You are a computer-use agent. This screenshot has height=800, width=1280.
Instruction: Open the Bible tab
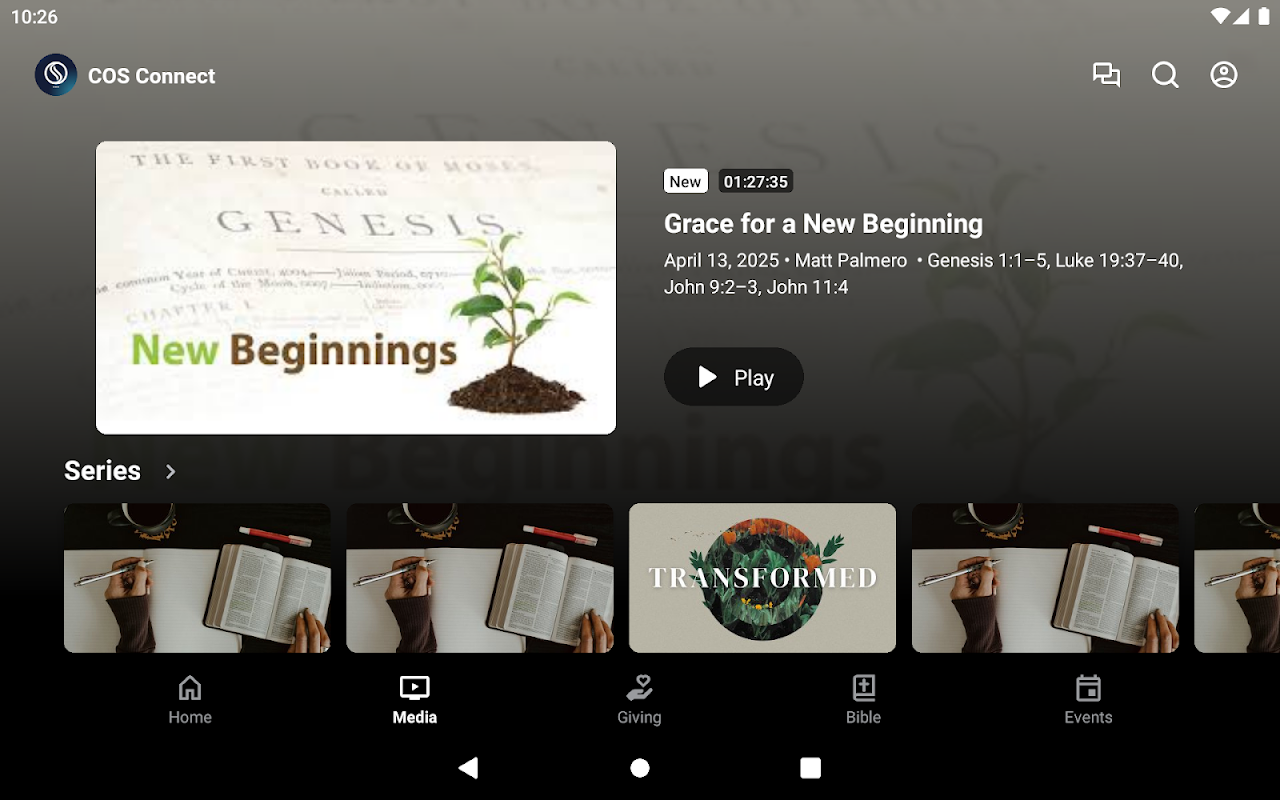tap(864, 700)
